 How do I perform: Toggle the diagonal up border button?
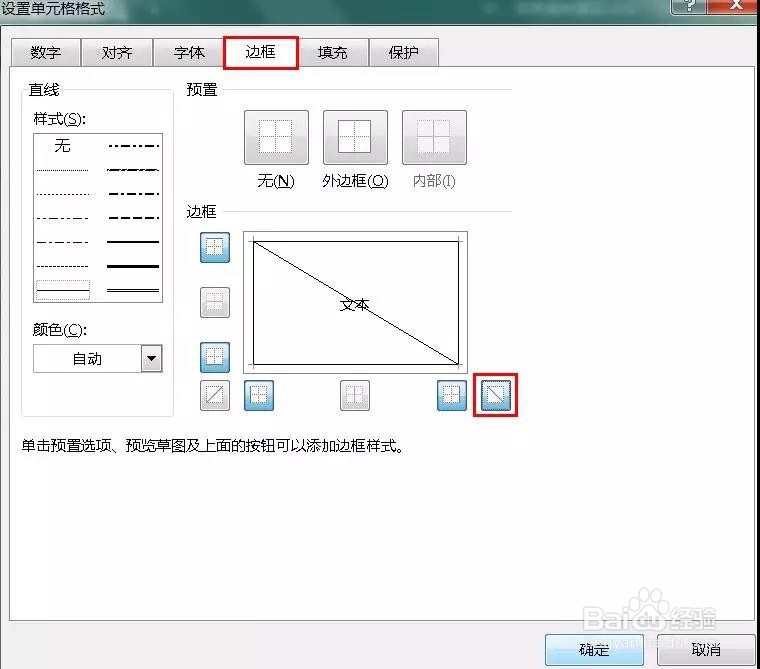(215, 395)
